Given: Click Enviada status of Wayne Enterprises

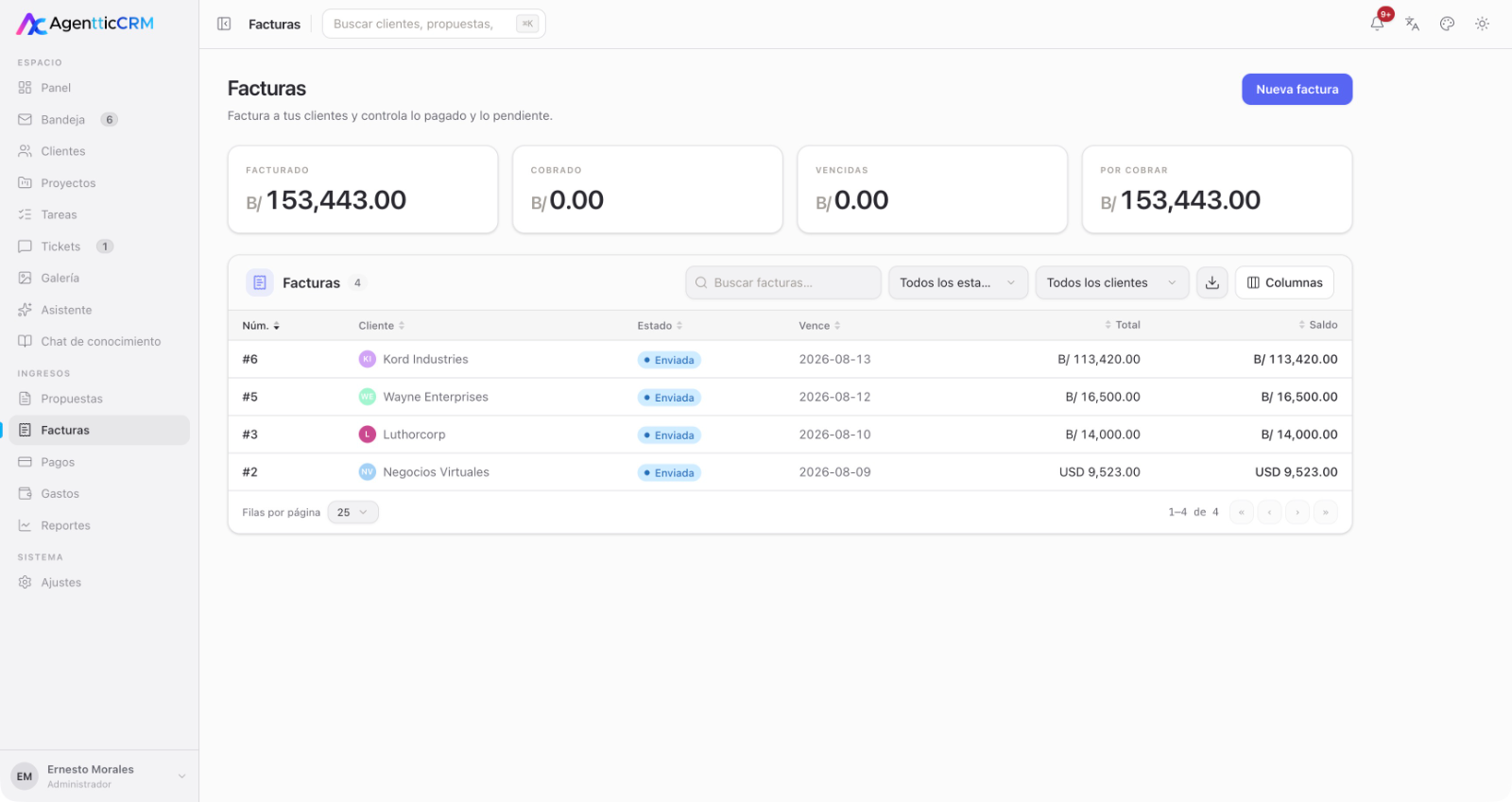Looking at the screenshot, I should (669, 398).
